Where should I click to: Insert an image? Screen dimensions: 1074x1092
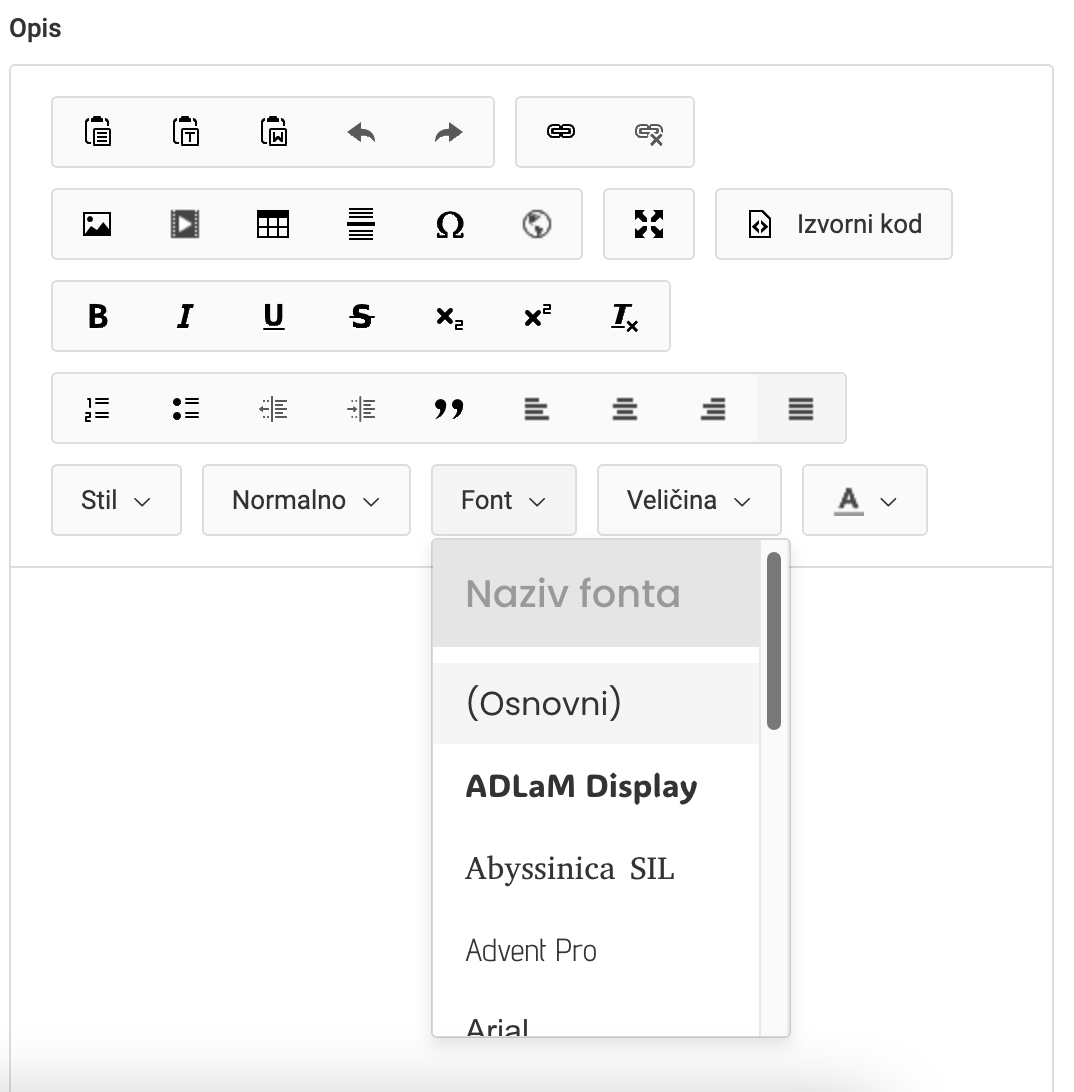(x=98, y=224)
